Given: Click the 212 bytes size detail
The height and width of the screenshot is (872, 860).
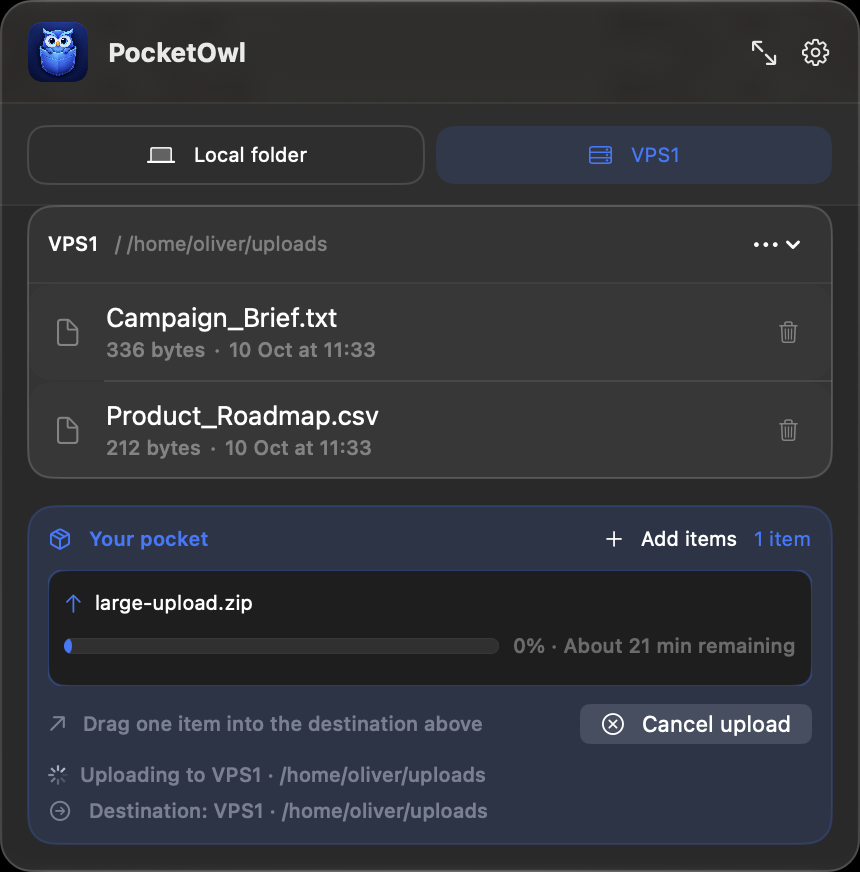Looking at the screenshot, I should (x=154, y=448).
